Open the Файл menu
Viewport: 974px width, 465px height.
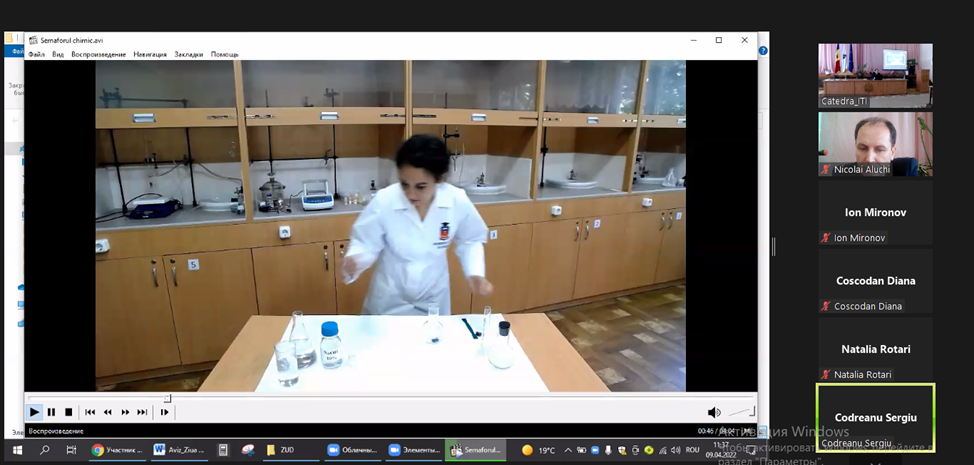coord(37,54)
